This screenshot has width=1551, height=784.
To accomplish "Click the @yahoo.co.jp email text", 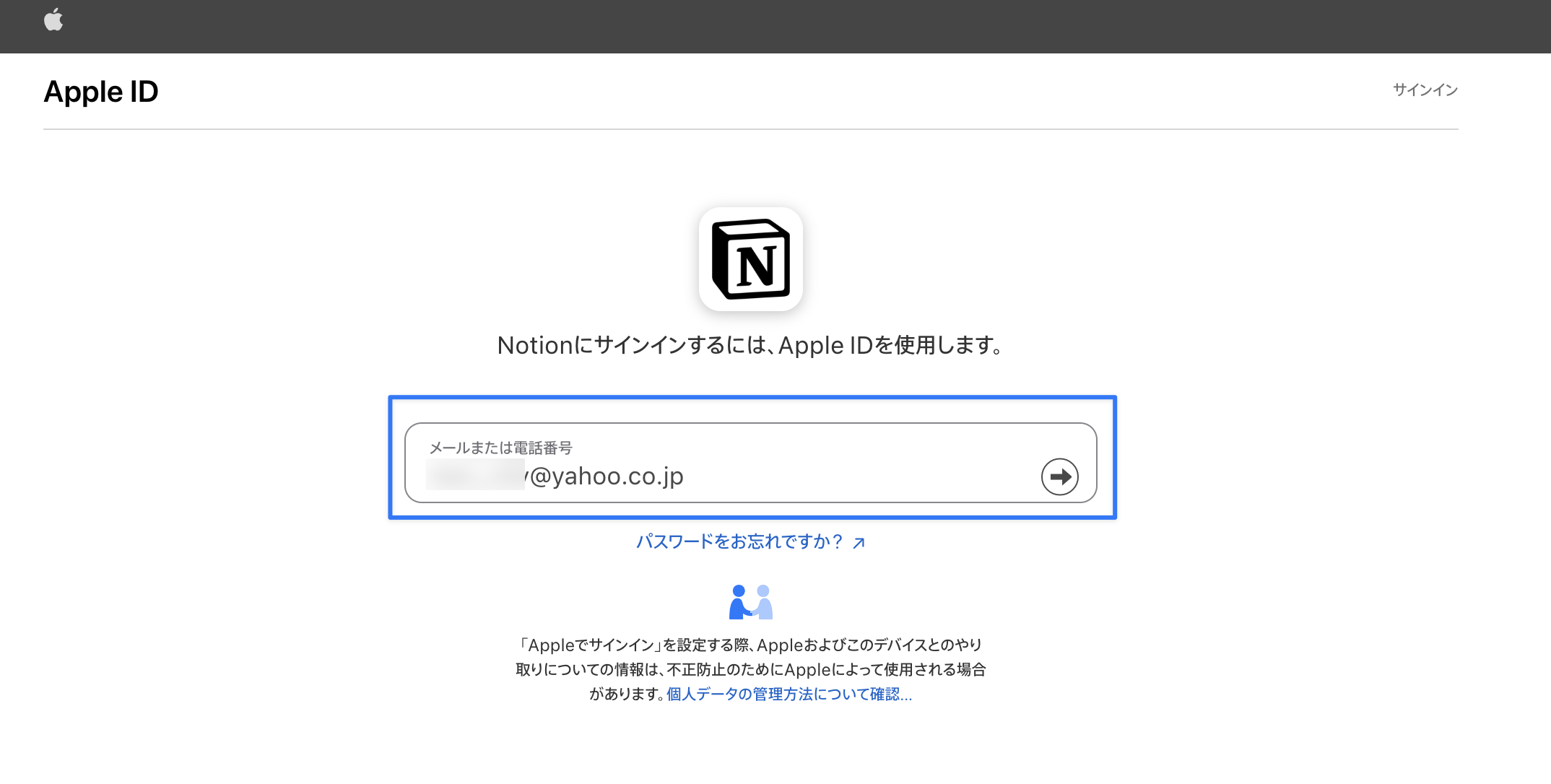I will point(605,476).
